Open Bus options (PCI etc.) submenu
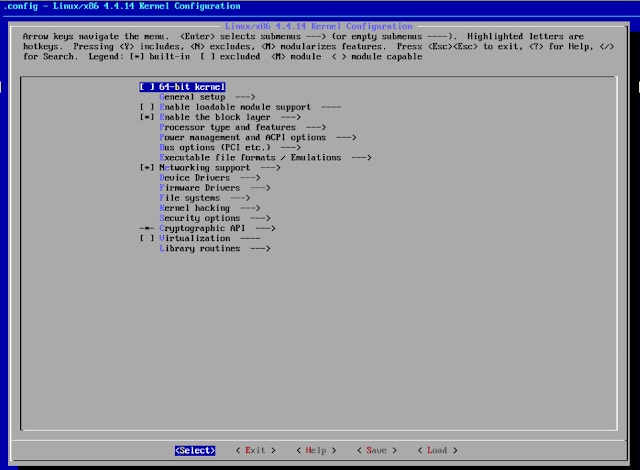Viewport: 640px width, 470px height. (230, 147)
